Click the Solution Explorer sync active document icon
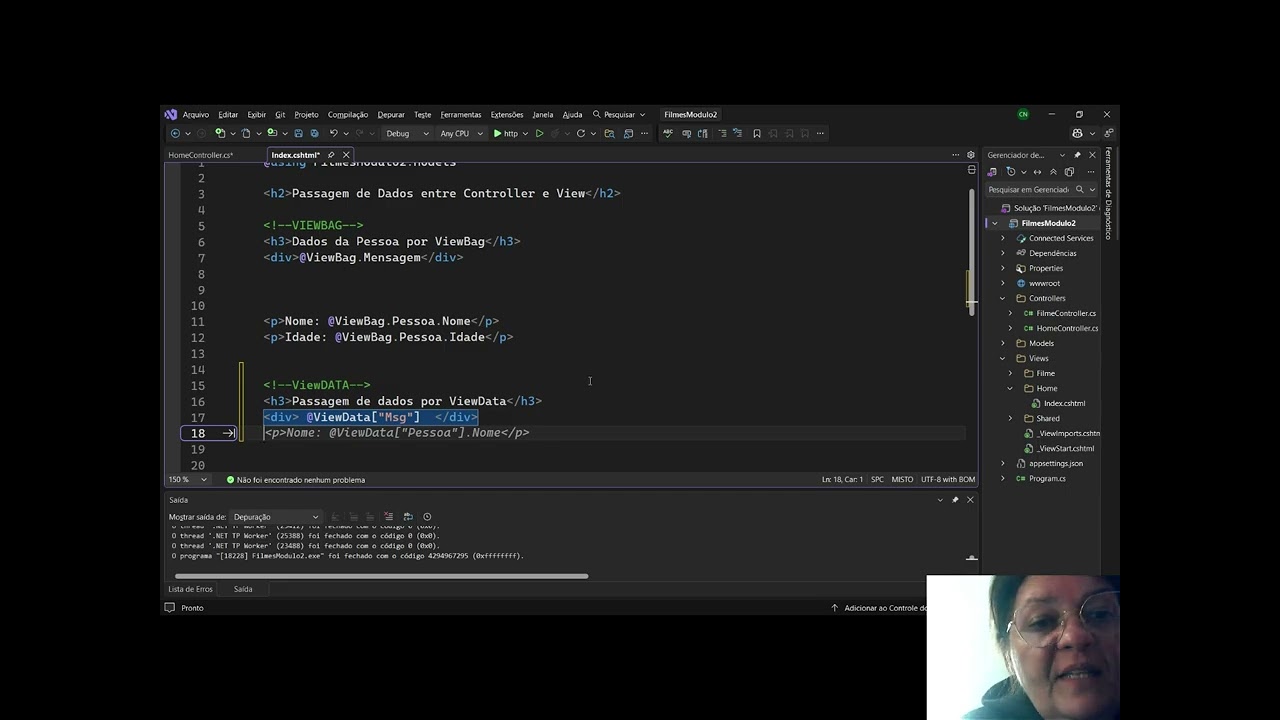This screenshot has height=720, width=1280. [1037, 172]
